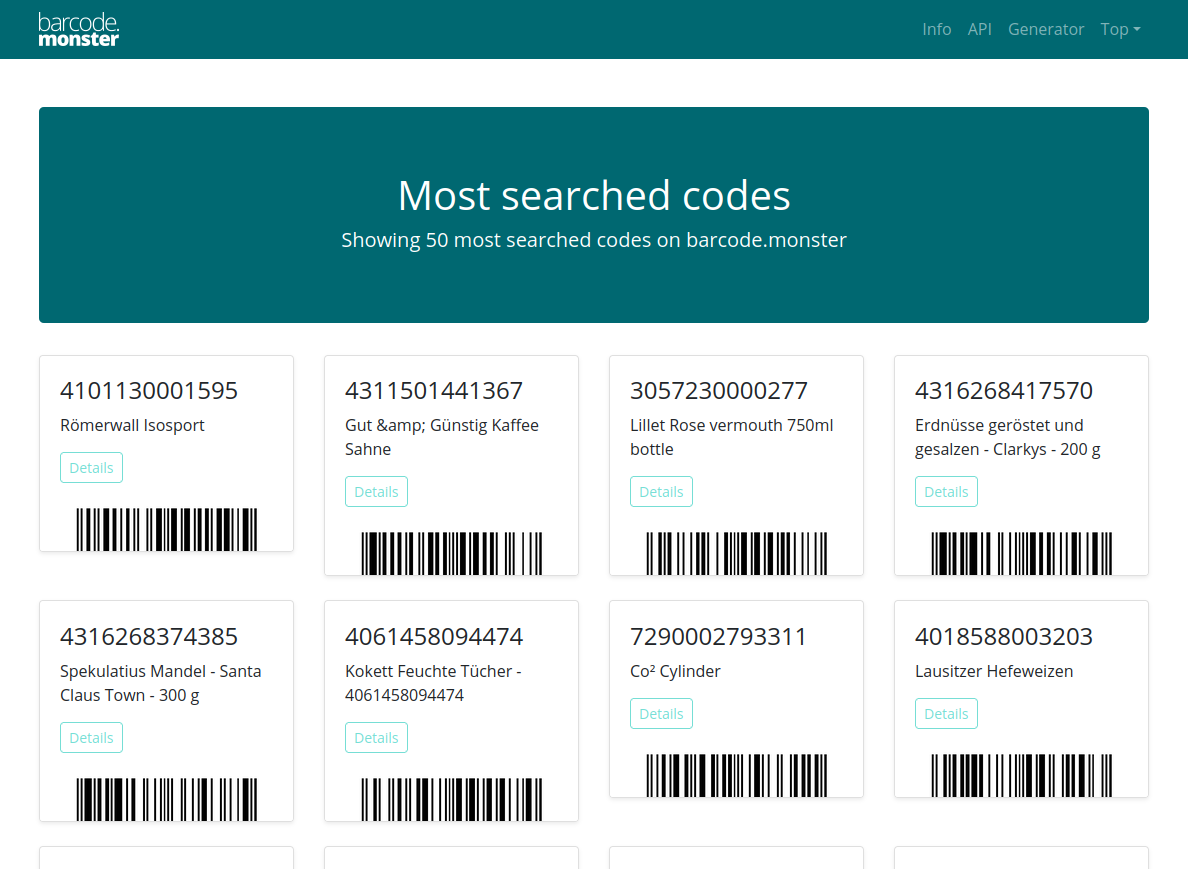1188x869 pixels.
Task: Open the API page
Action: (980, 30)
